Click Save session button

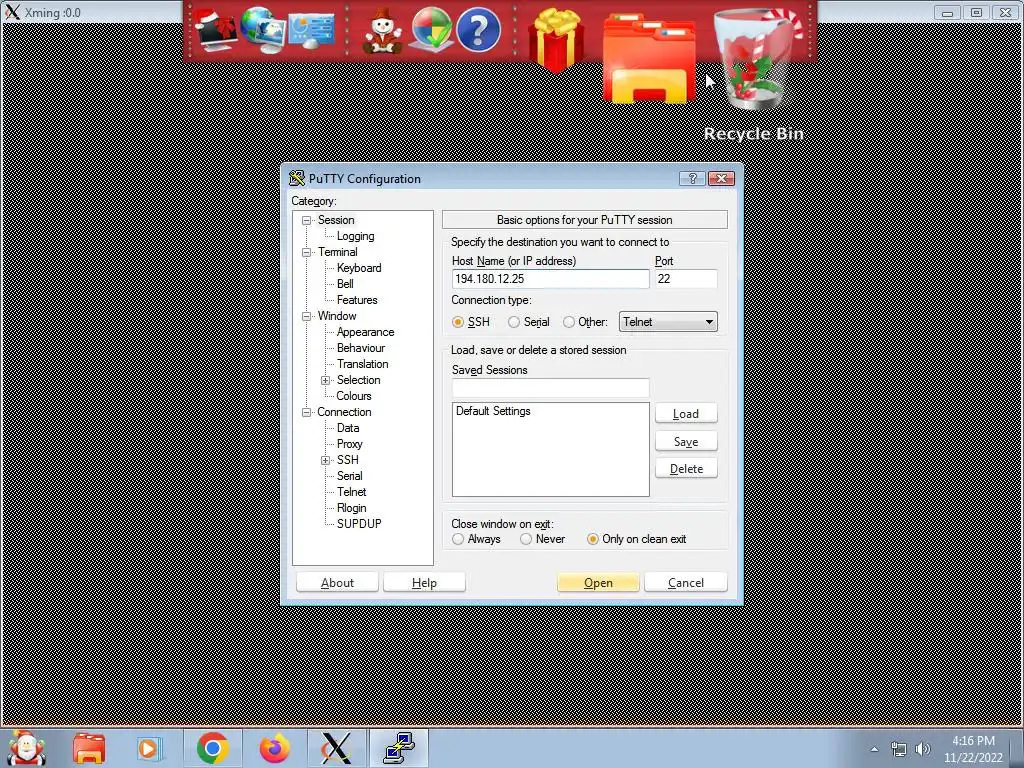[686, 441]
